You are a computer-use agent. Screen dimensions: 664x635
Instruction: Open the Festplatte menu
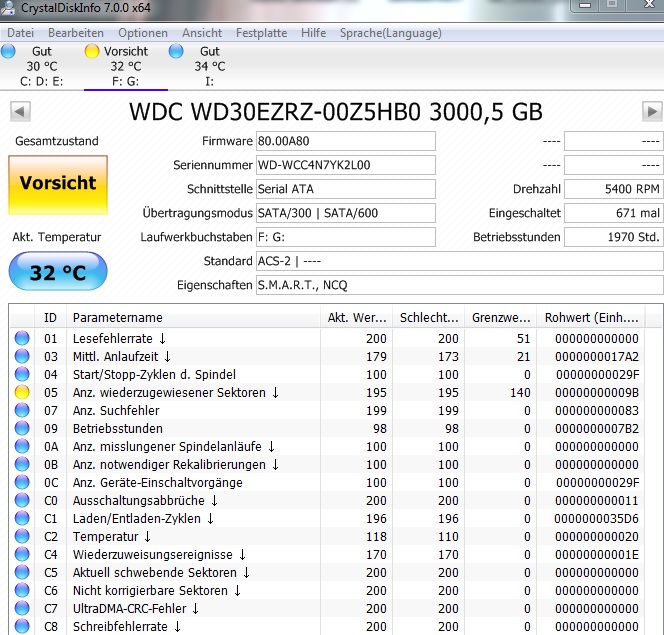point(261,33)
